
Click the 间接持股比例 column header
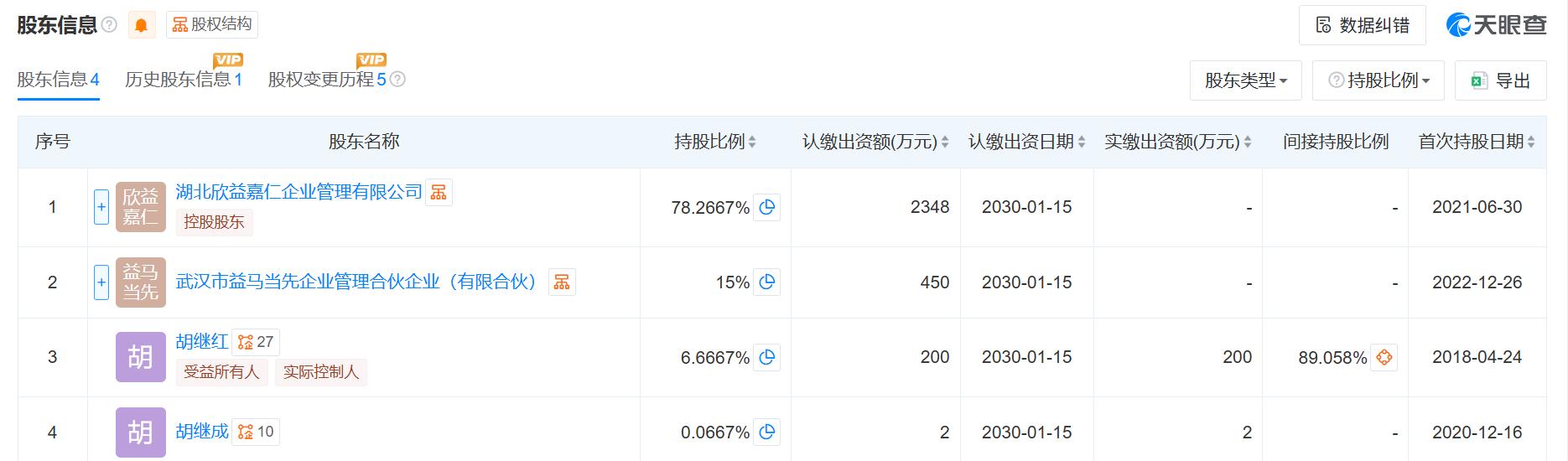pos(1336,142)
